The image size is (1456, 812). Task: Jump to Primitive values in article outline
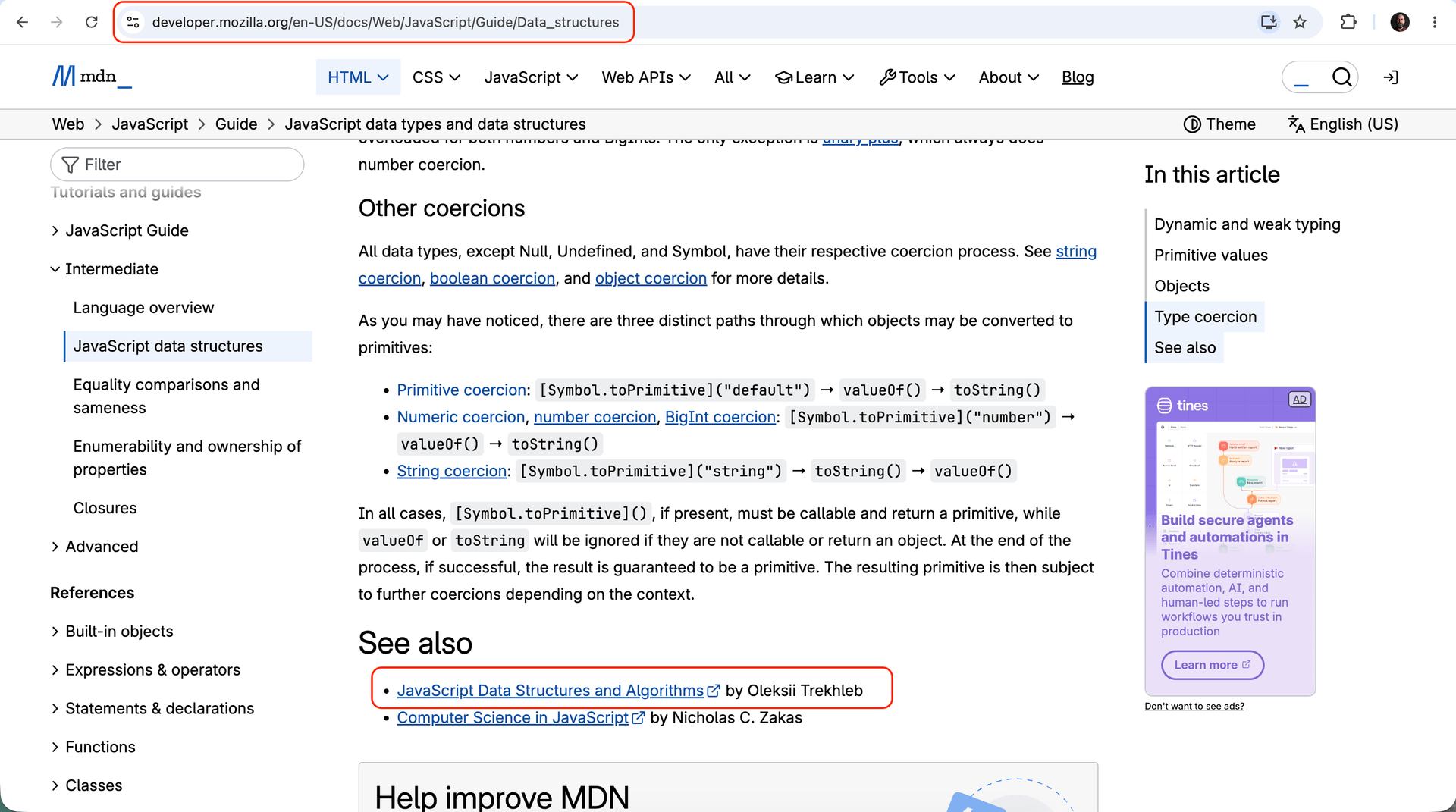1211,256
